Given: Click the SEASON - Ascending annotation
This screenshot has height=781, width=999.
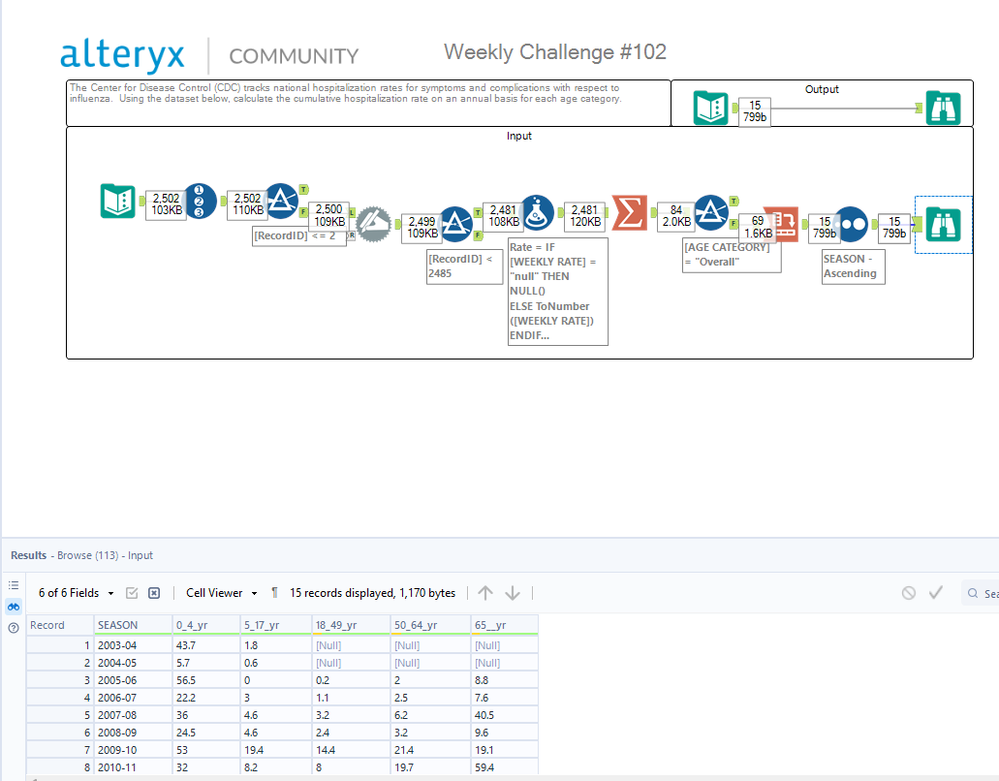Looking at the screenshot, I should click(x=853, y=266).
